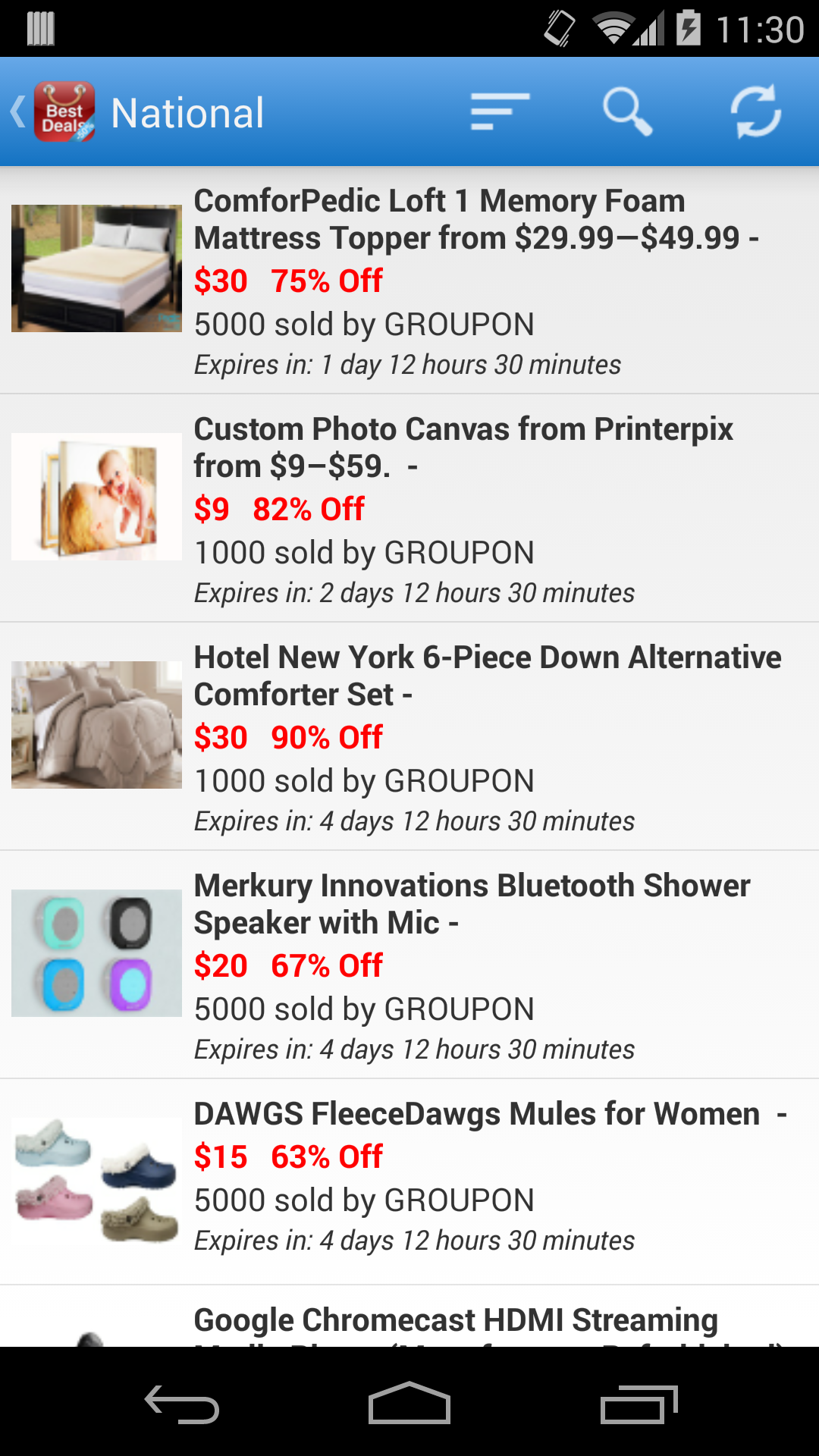Open Merkury Innovations Bluetooth Shower Speaker deal

pyautogui.click(x=472, y=904)
